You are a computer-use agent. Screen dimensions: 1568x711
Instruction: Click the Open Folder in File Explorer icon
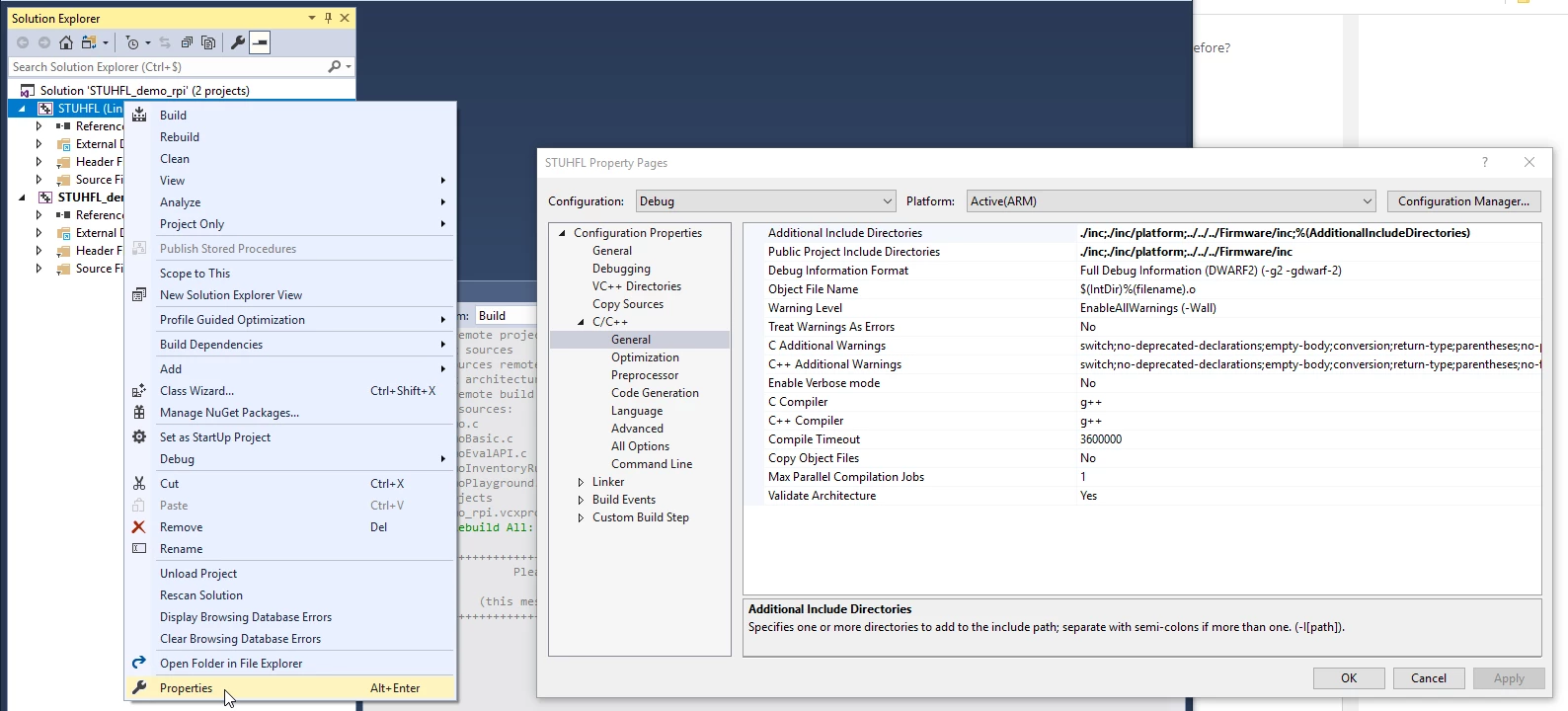coord(139,664)
